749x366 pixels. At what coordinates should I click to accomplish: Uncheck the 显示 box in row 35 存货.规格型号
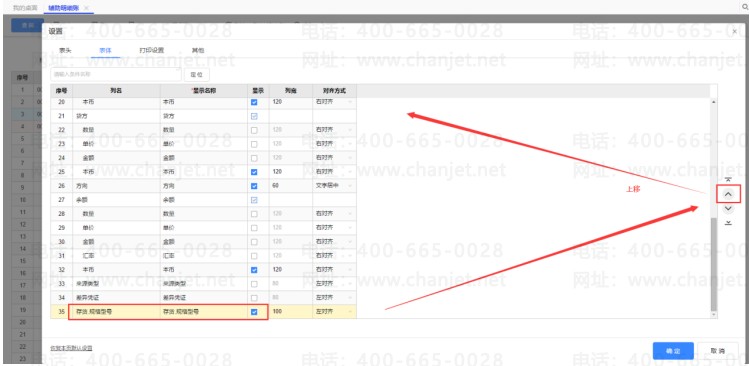pyautogui.click(x=254, y=312)
